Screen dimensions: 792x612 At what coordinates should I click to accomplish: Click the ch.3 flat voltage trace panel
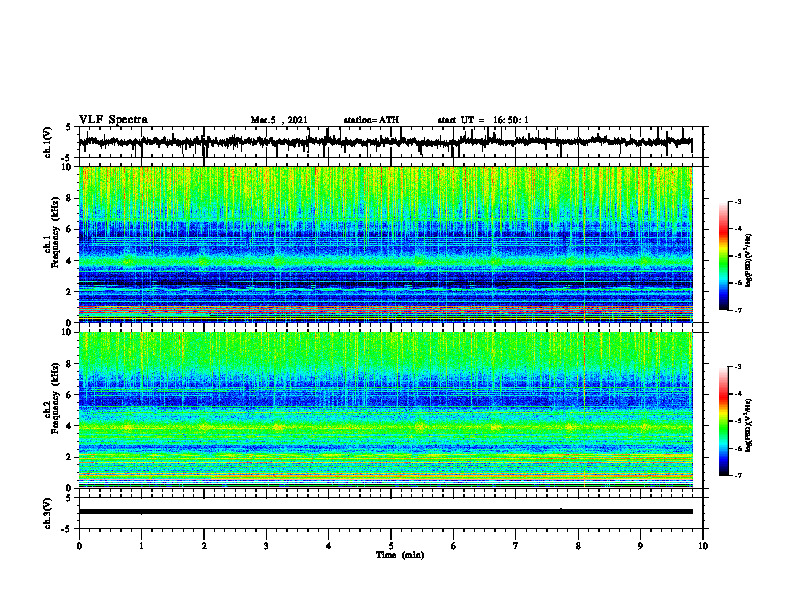(x=390, y=513)
